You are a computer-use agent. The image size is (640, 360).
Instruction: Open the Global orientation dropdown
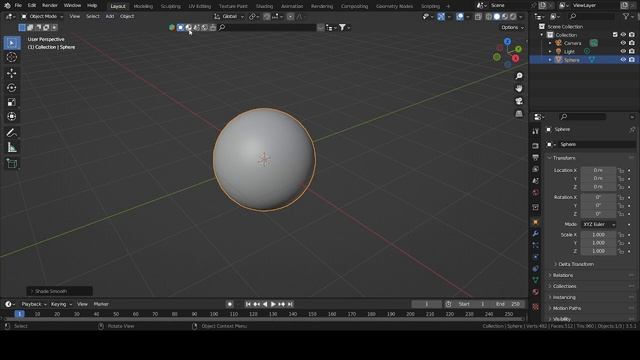pyautogui.click(x=229, y=16)
